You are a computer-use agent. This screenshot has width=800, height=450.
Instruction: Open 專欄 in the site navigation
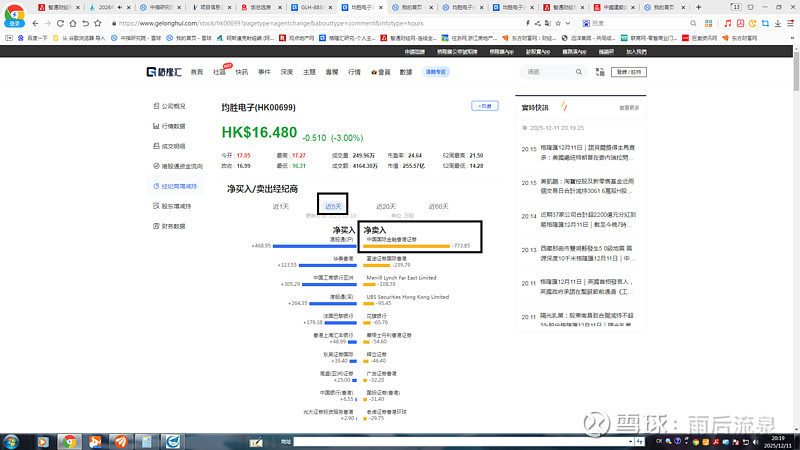pyautogui.click(x=332, y=72)
